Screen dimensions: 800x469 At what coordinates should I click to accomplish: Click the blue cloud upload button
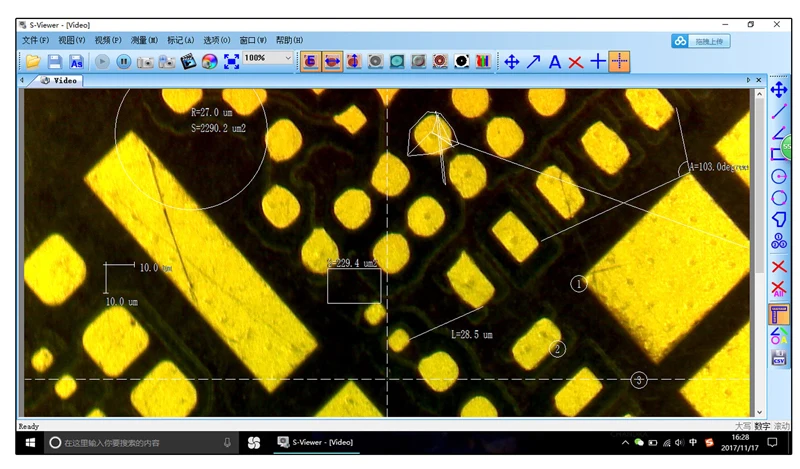coord(701,41)
